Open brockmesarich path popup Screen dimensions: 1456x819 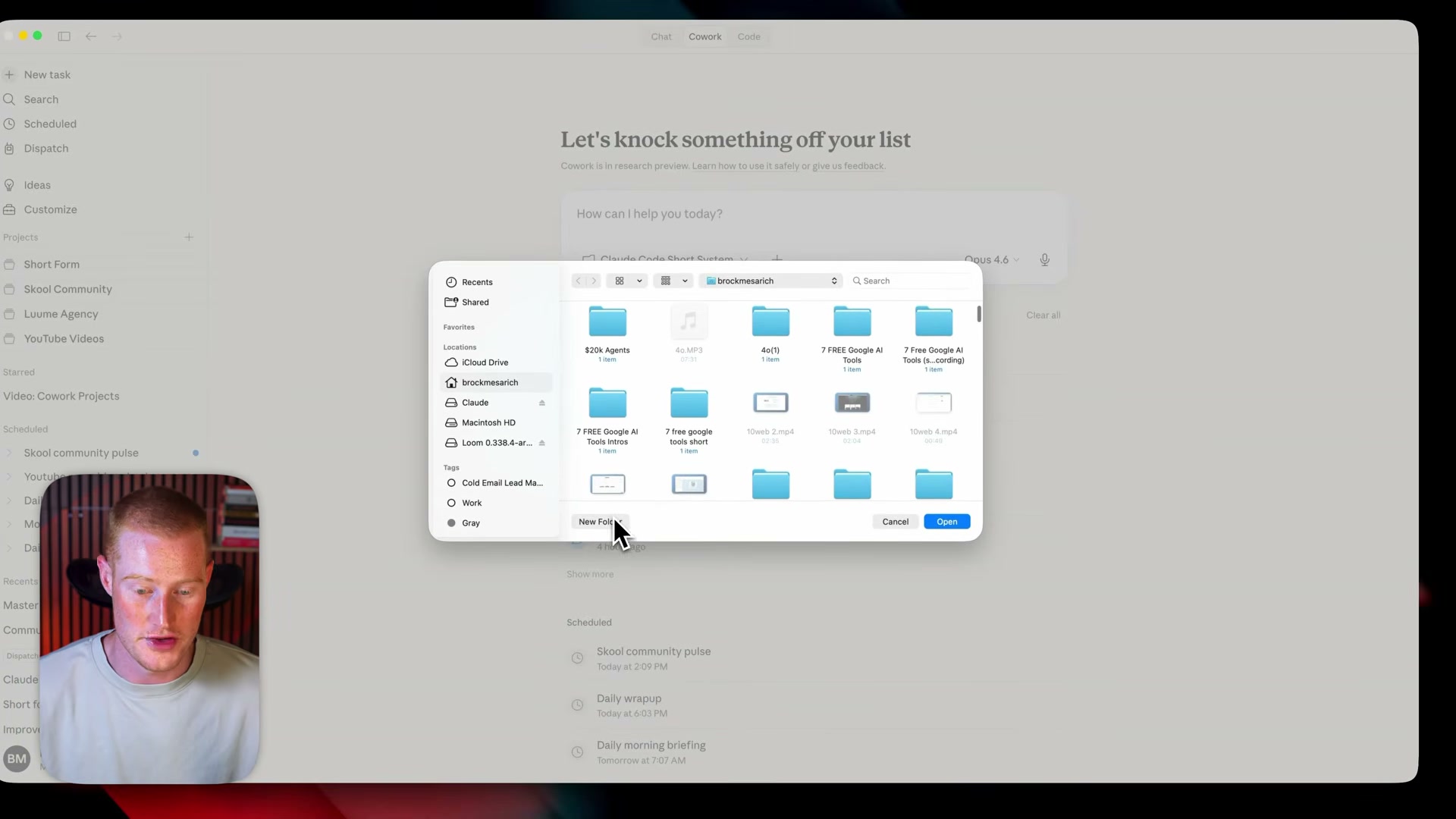pos(770,281)
